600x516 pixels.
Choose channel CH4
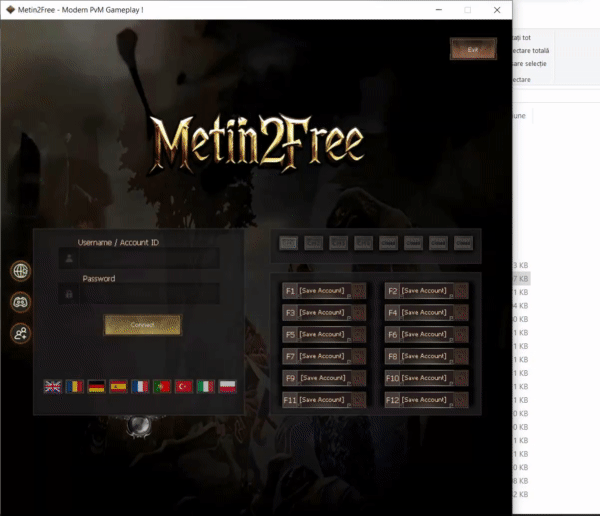363,243
